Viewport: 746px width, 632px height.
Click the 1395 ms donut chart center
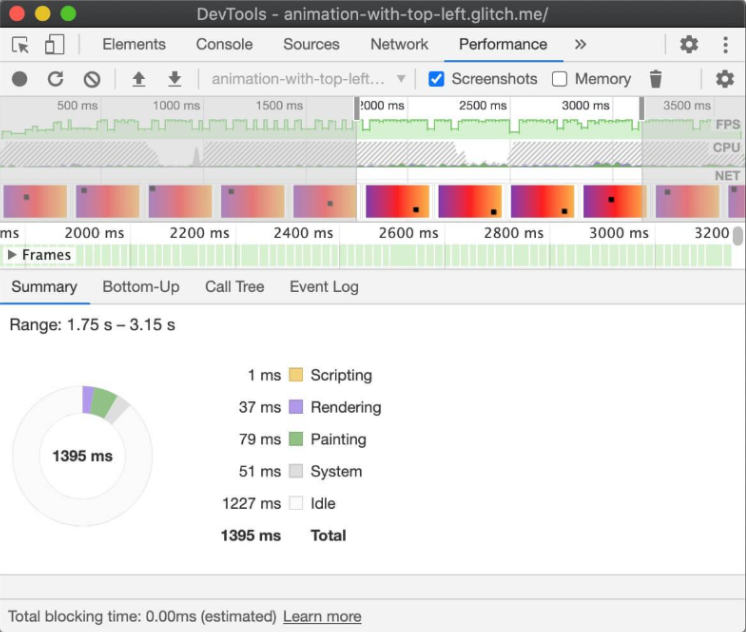(82, 456)
